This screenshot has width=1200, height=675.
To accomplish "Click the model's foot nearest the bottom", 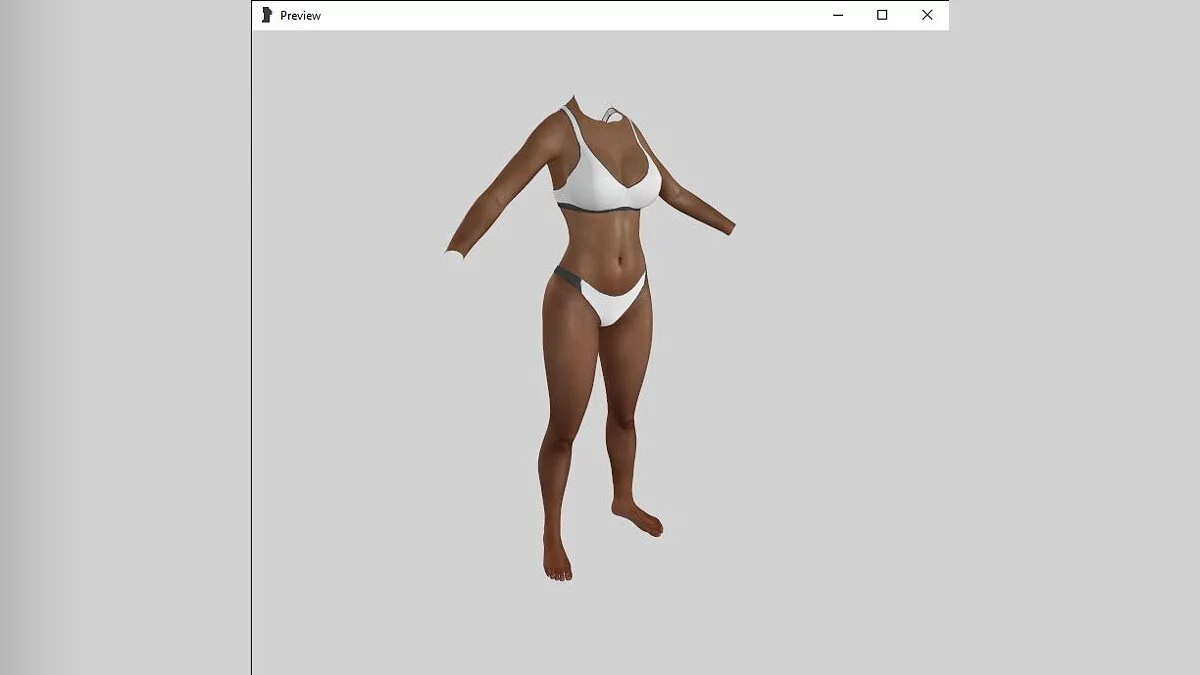I will 557,560.
